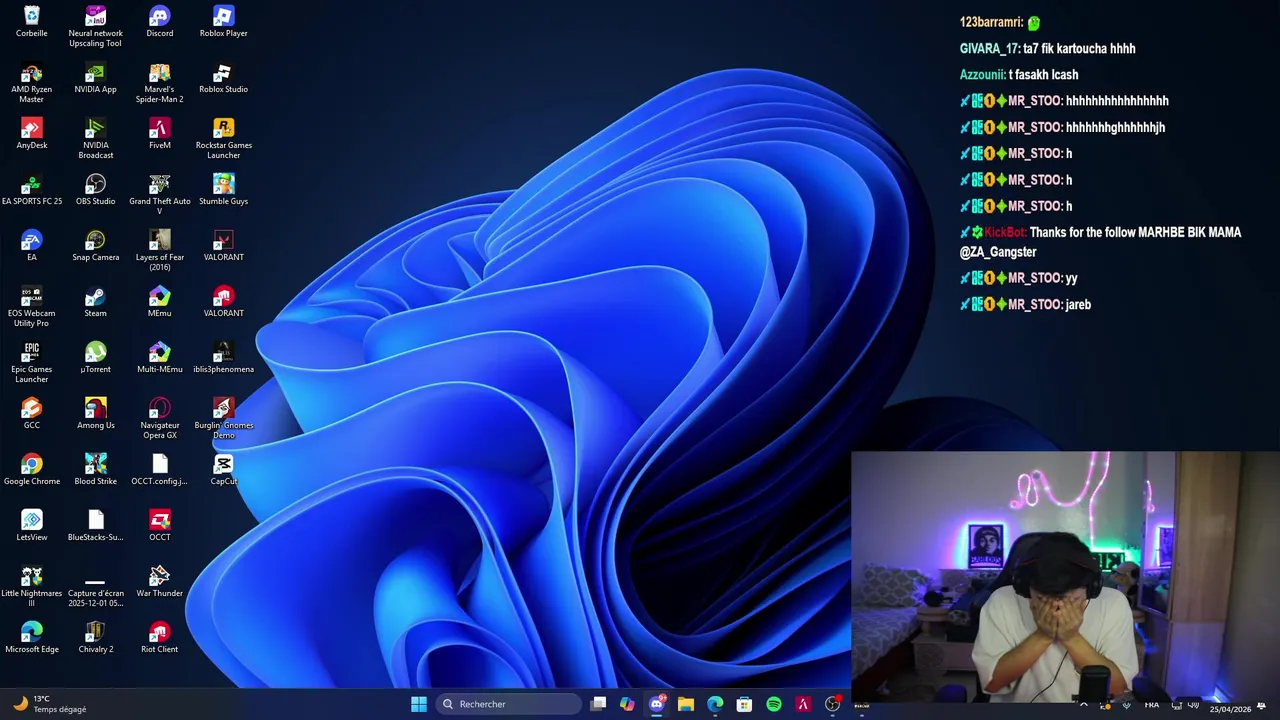Select the LetsView shortcut
This screenshot has width=1280, height=720.
point(32,526)
